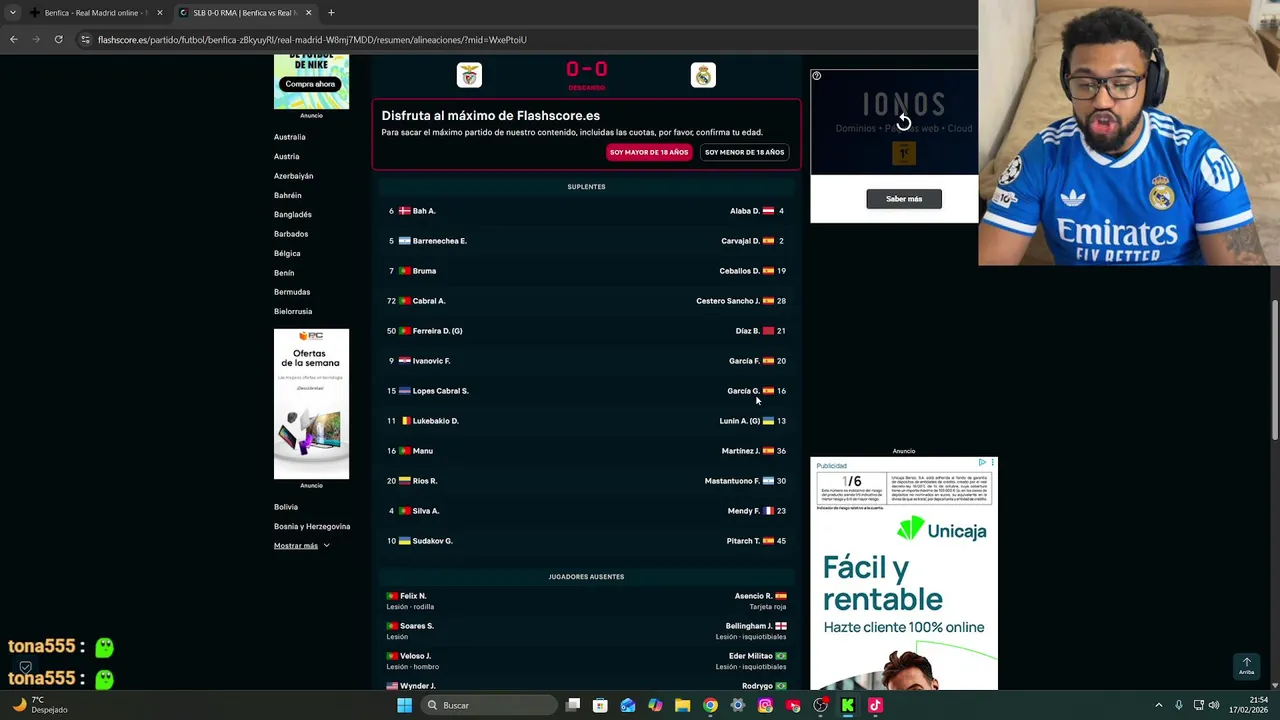The width and height of the screenshot is (1280, 720).
Task: Open Benín in country list
Action: coord(284,273)
